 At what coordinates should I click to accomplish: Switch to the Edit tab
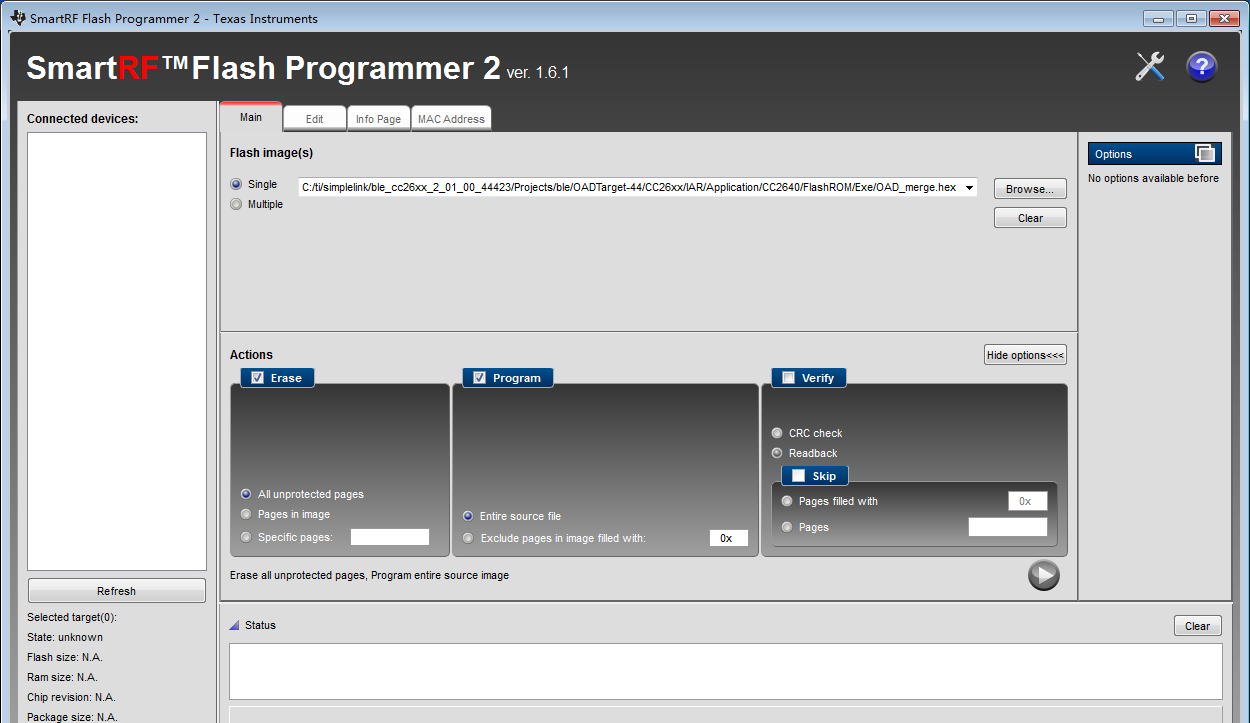(314, 119)
